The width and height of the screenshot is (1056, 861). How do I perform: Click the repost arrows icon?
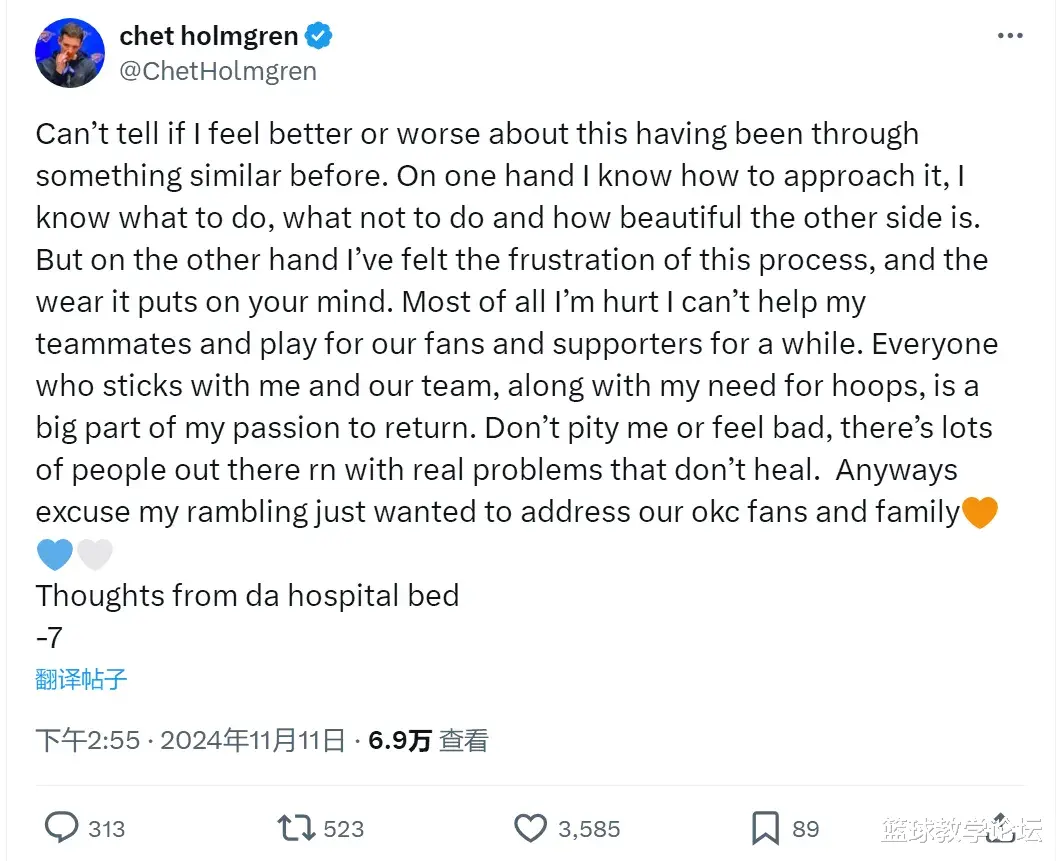tap(296, 828)
